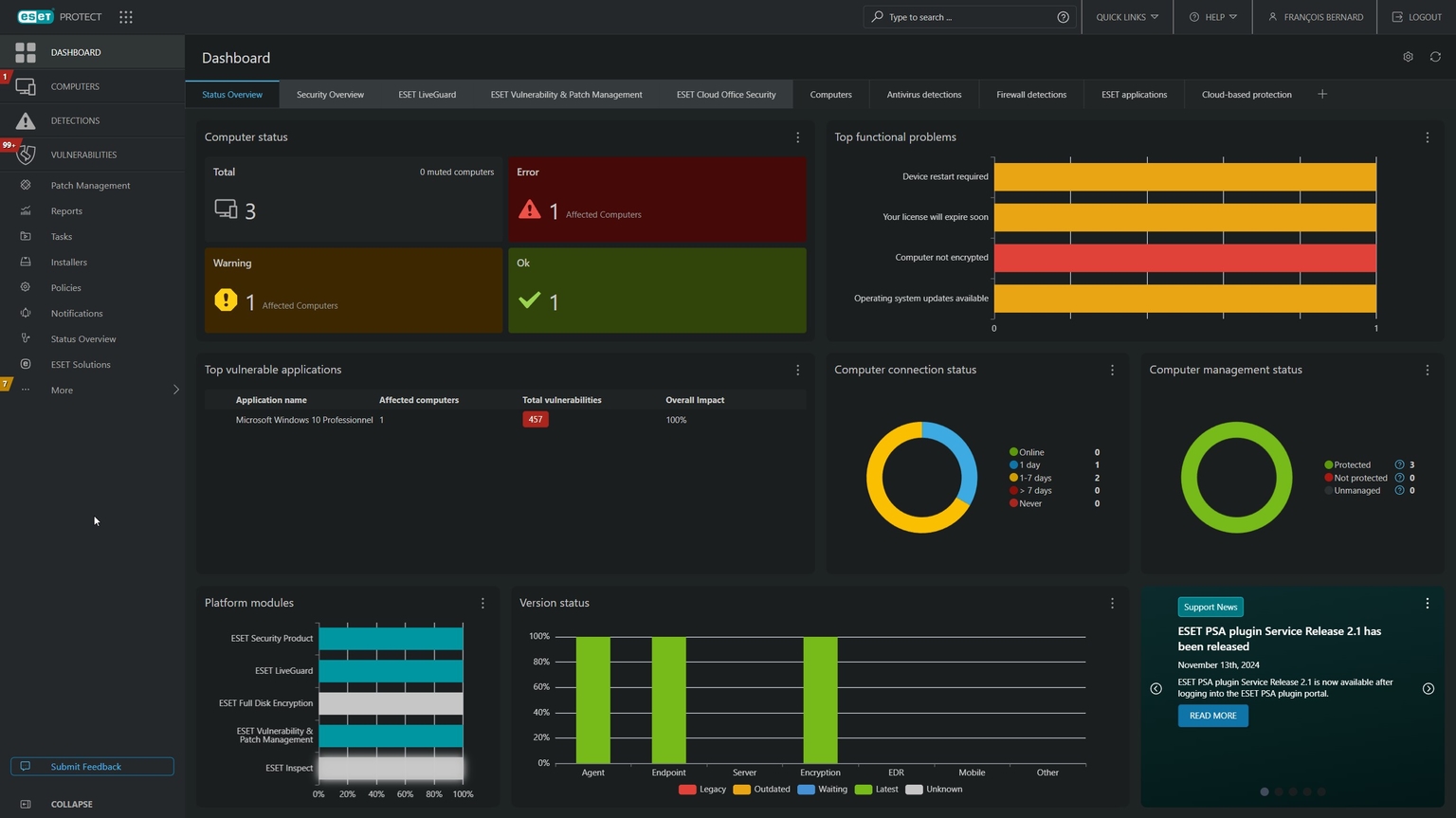Click the Submit Feedback button
Image resolution: width=1456 pixels, height=818 pixels.
click(92, 767)
